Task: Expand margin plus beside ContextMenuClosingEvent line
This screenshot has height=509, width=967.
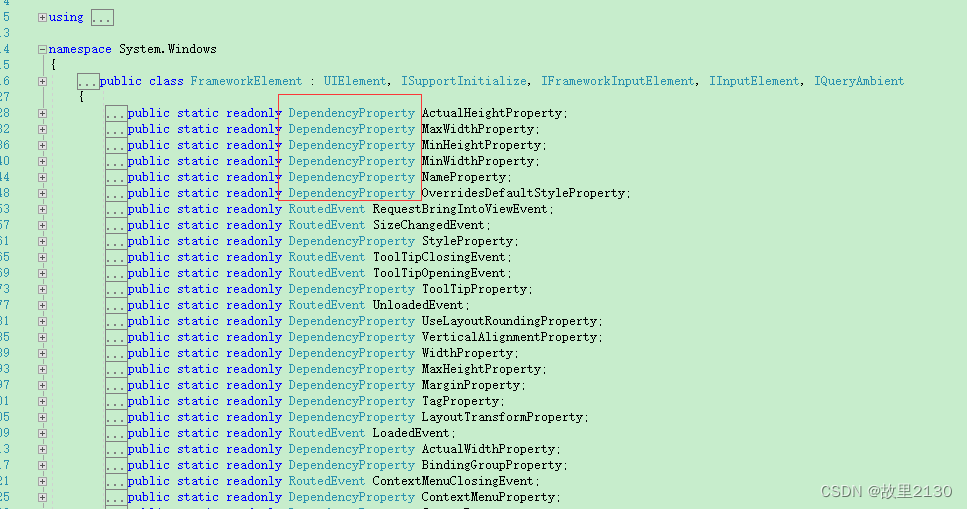Action: [42, 482]
